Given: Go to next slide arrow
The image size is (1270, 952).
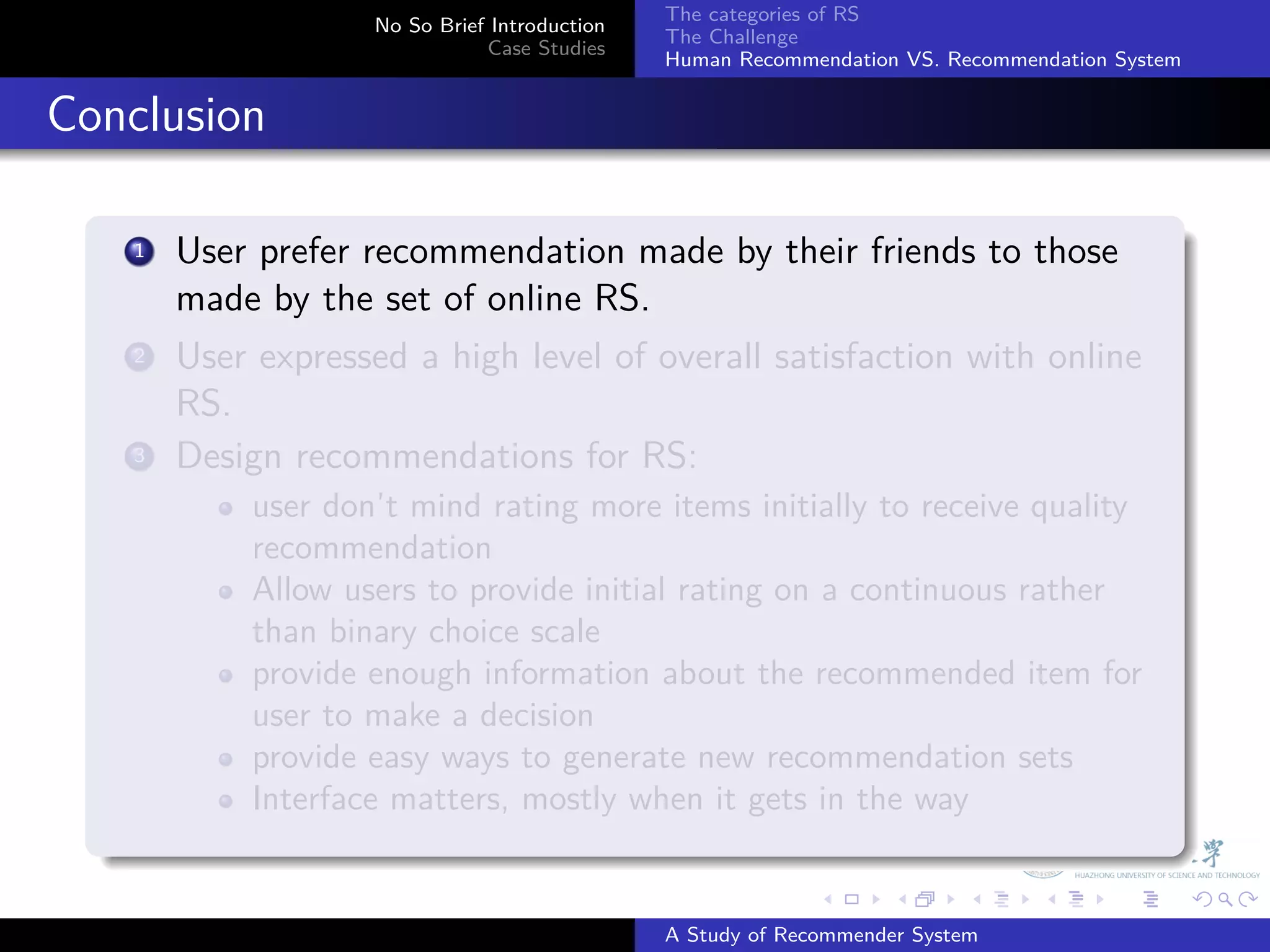Looking at the screenshot, I should [876, 899].
